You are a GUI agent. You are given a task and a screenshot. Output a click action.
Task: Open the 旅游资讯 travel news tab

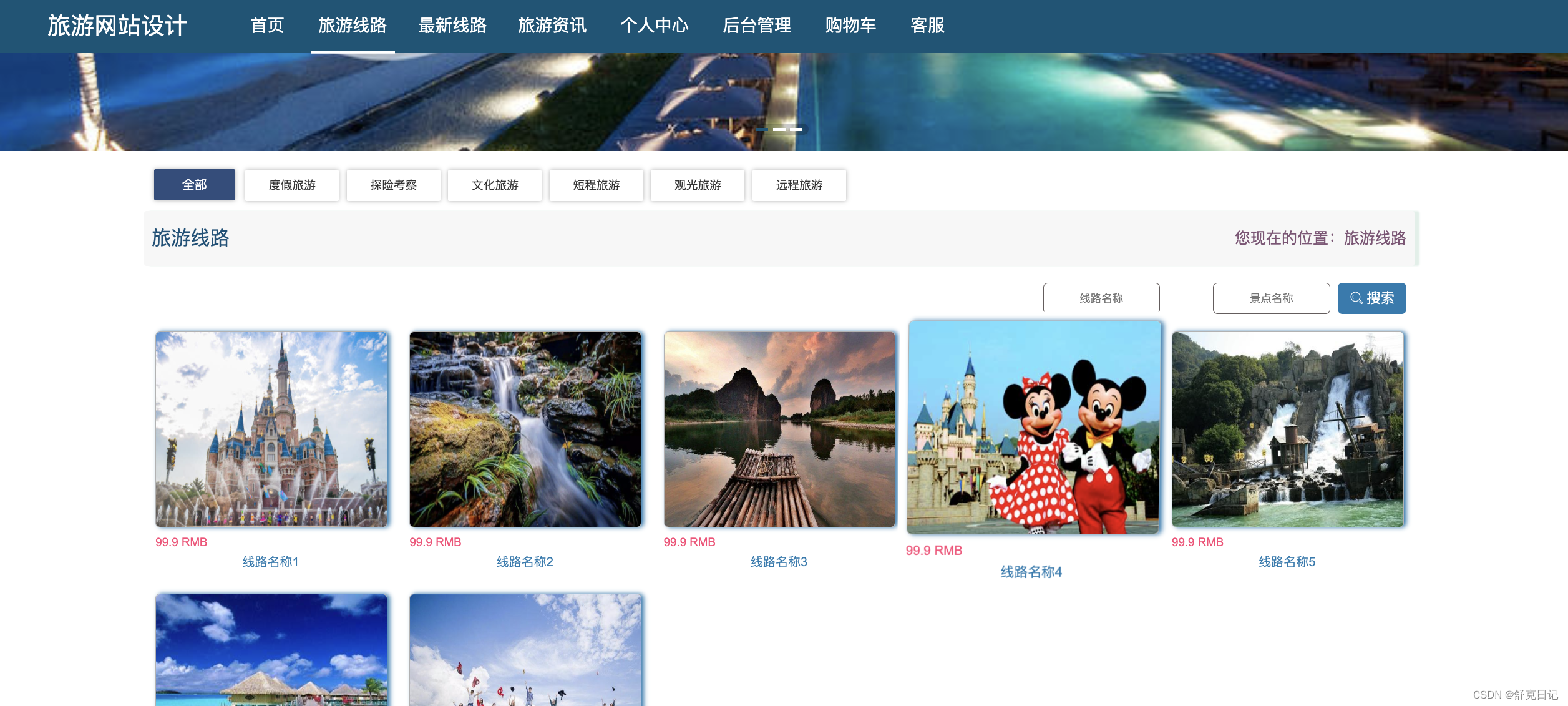pos(552,26)
